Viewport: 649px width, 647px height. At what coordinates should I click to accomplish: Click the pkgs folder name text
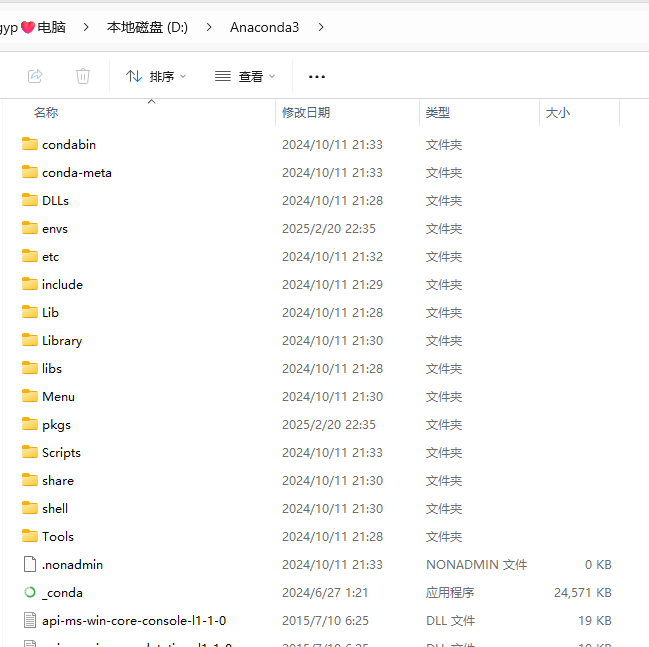point(56,425)
